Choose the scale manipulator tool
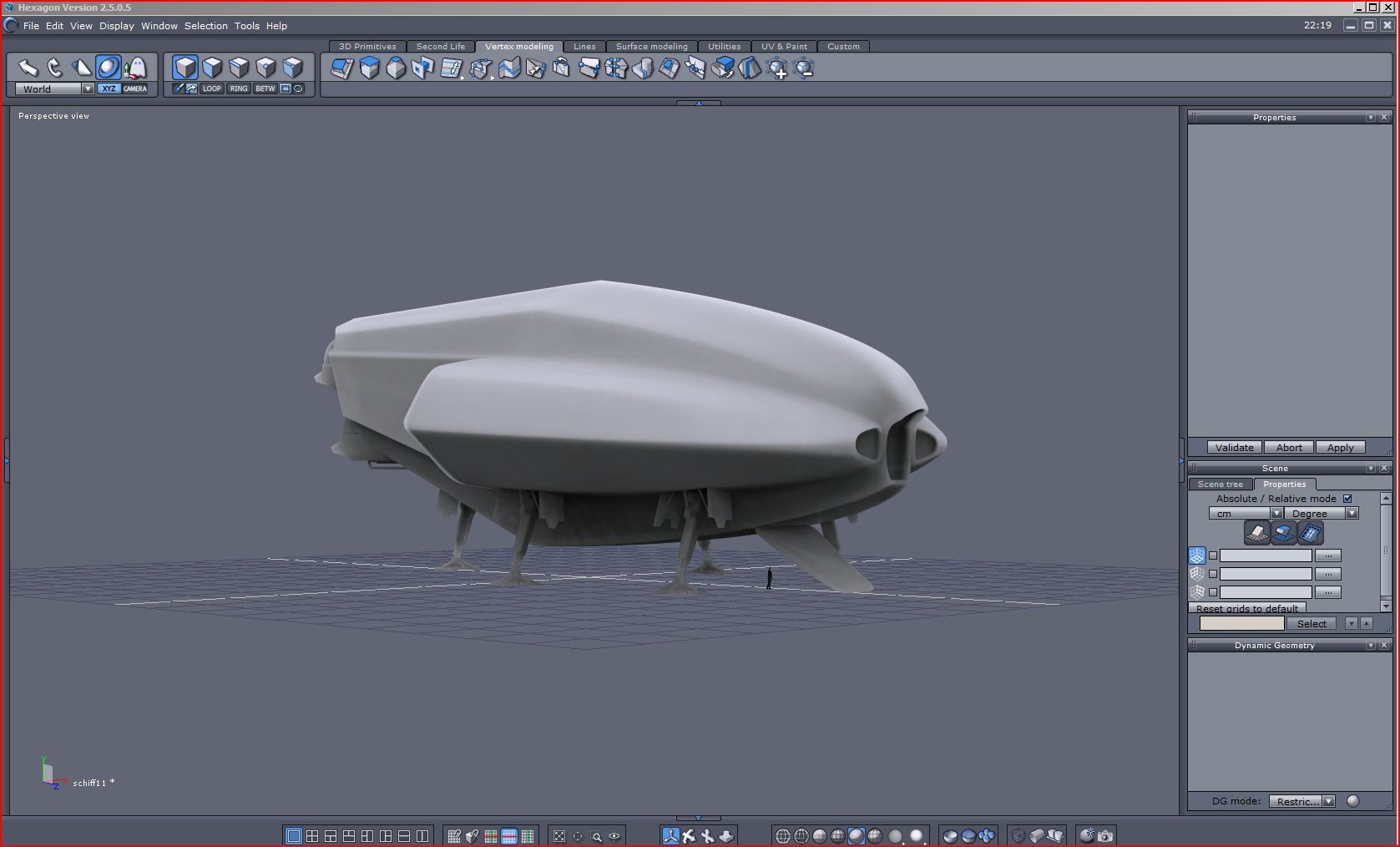 [x=82, y=68]
